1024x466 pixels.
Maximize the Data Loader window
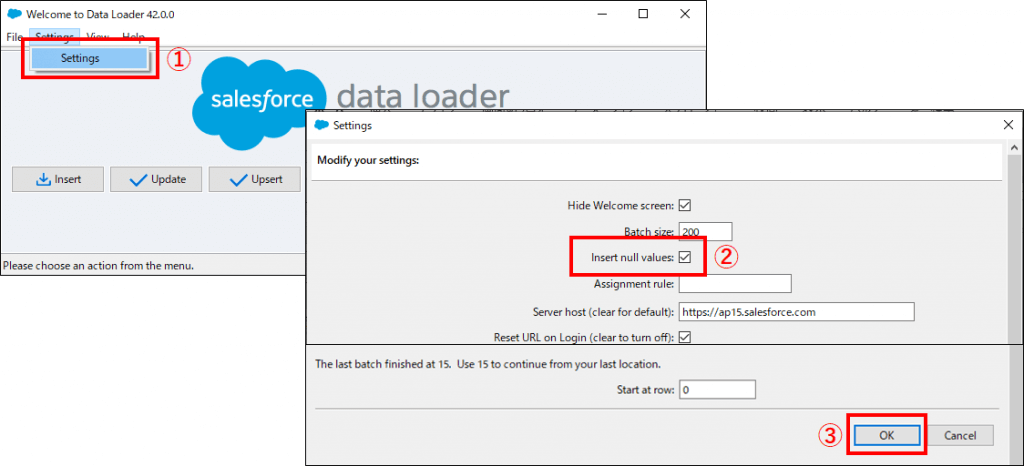tap(643, 14)
